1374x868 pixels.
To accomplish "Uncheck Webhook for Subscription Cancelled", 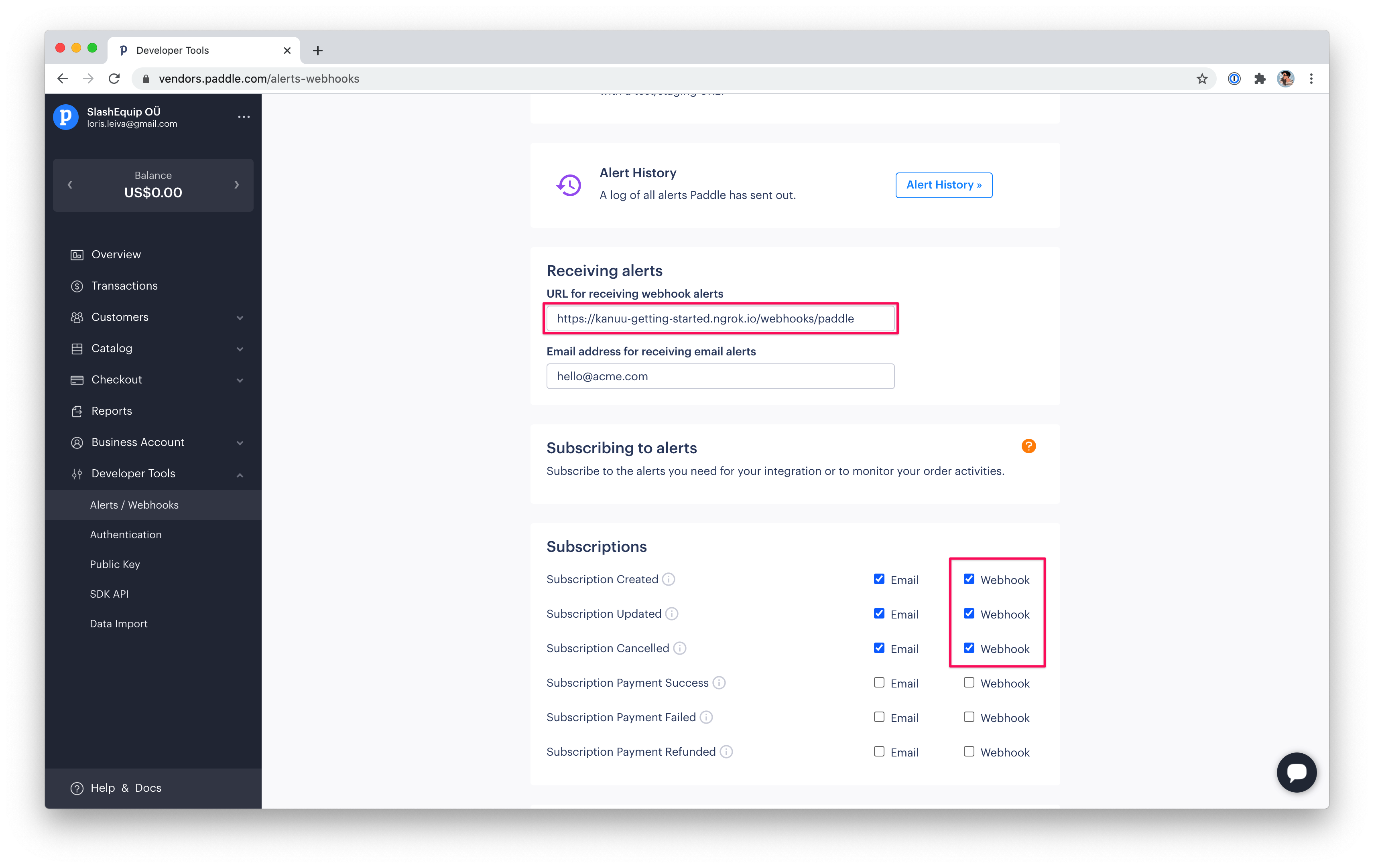I will click(x=968, y=648).
